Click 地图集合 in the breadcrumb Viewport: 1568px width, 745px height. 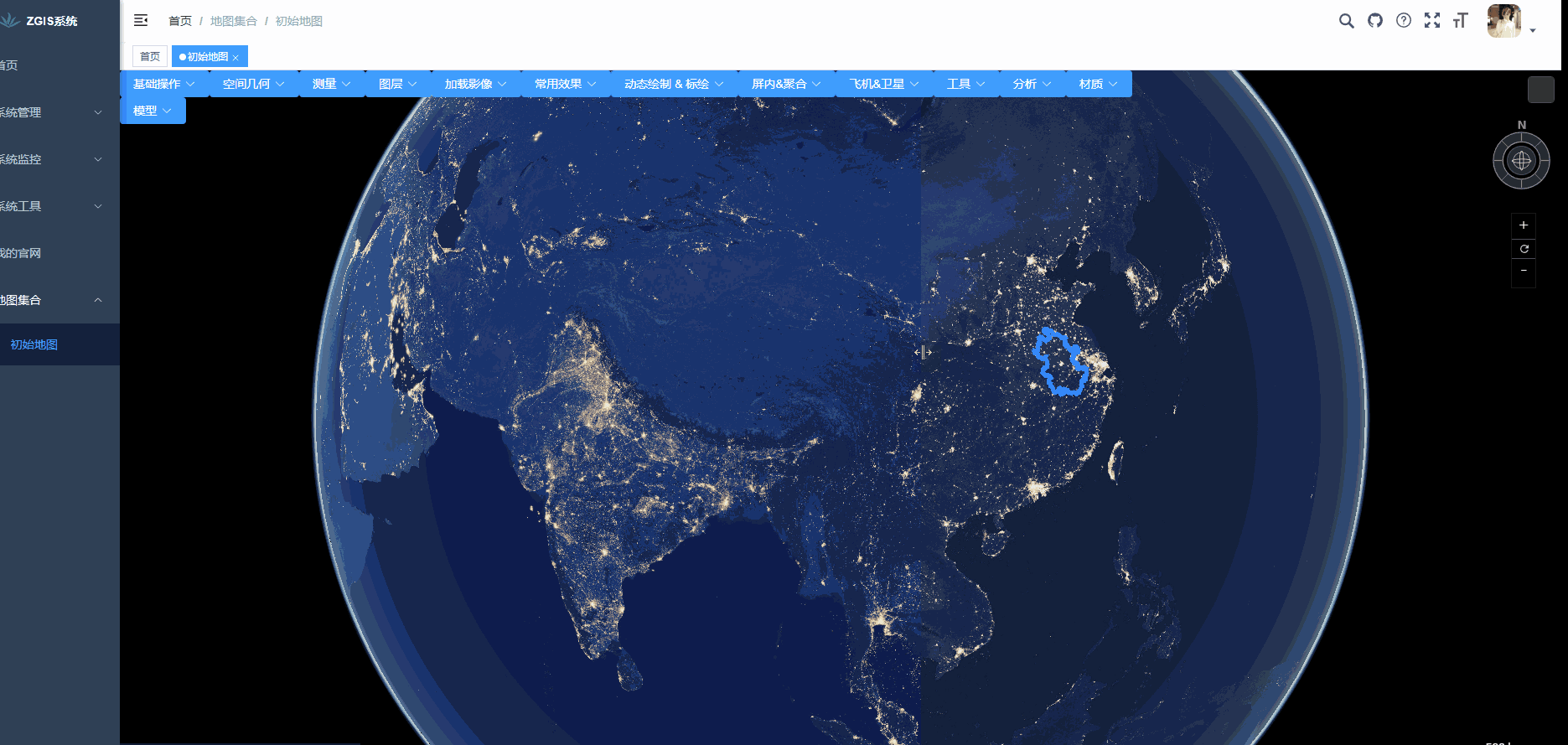[234, 21]
